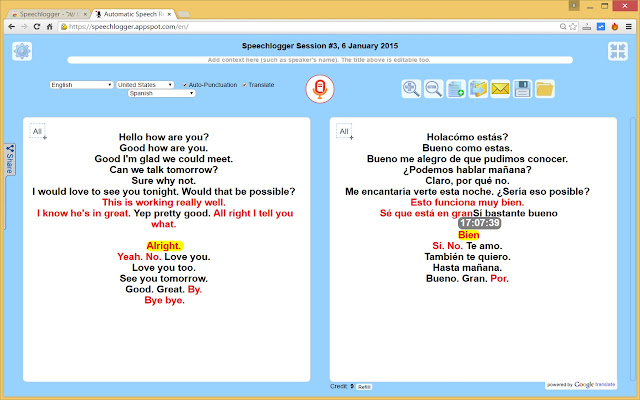Click the All selector in translation pane

coord(344,131)
